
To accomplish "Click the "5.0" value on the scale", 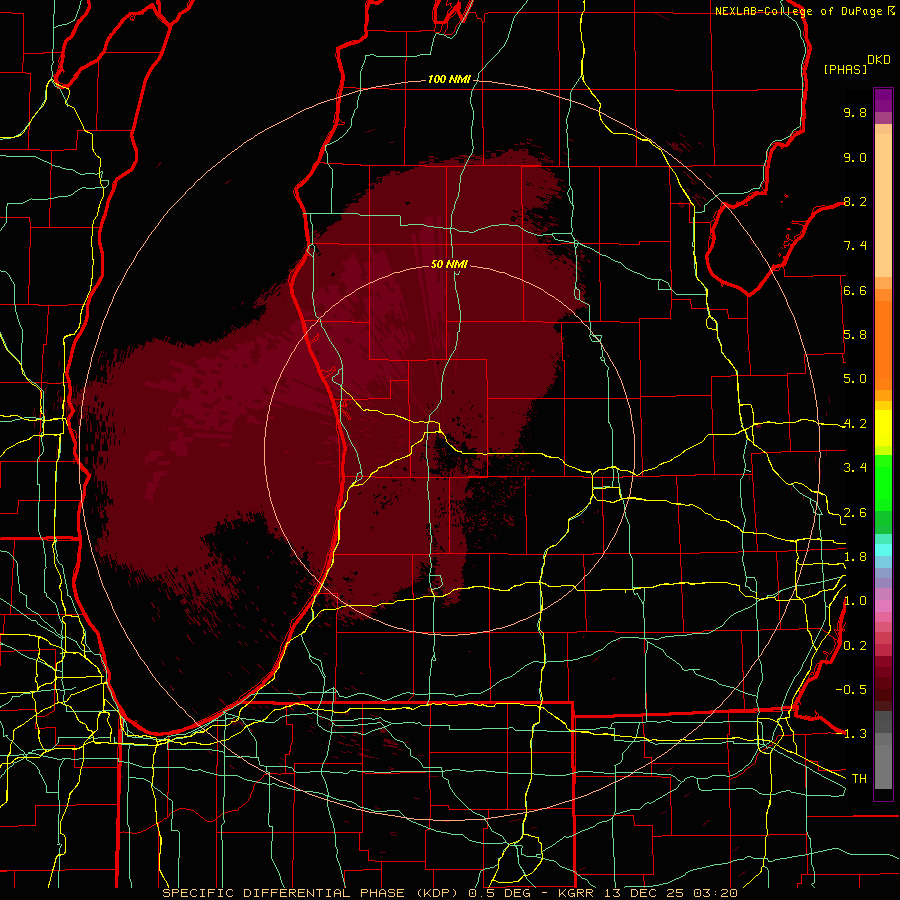I will 855,379.
